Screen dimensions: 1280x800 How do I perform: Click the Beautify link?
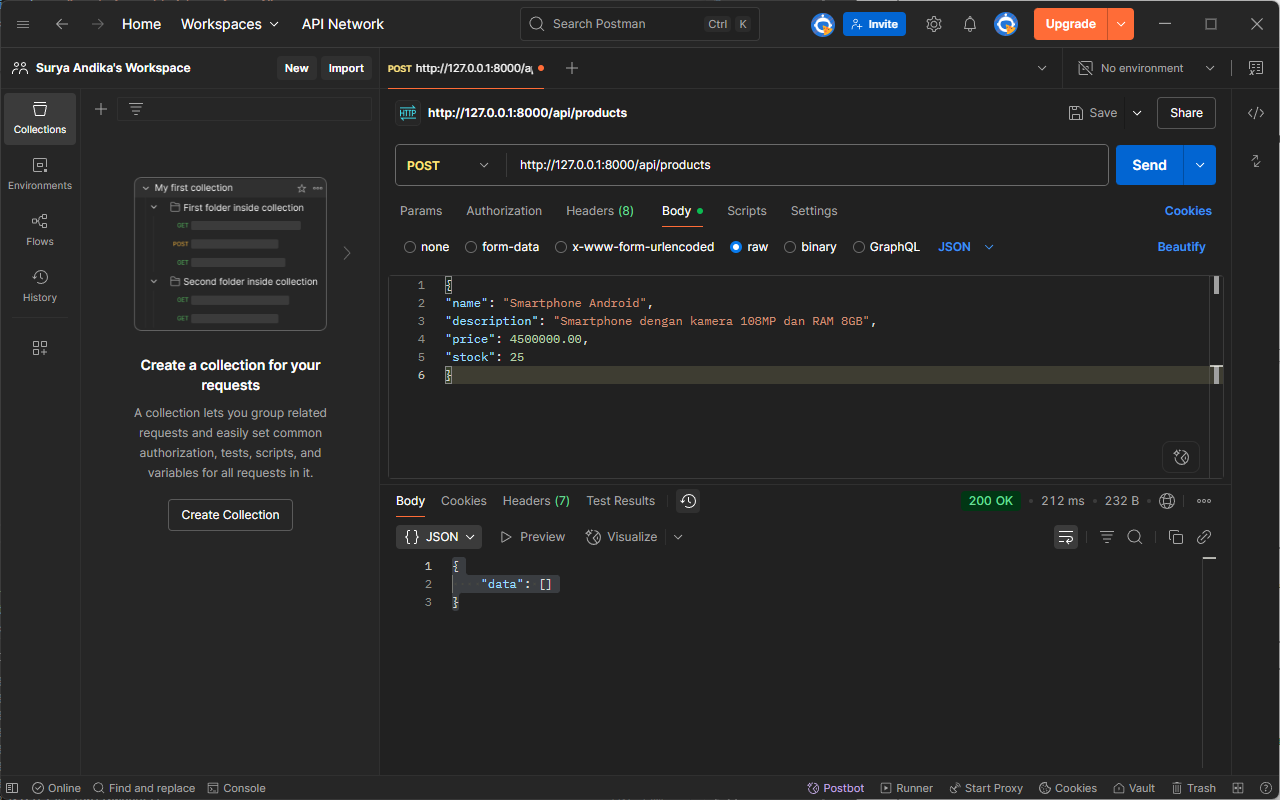click(1181, 247)
